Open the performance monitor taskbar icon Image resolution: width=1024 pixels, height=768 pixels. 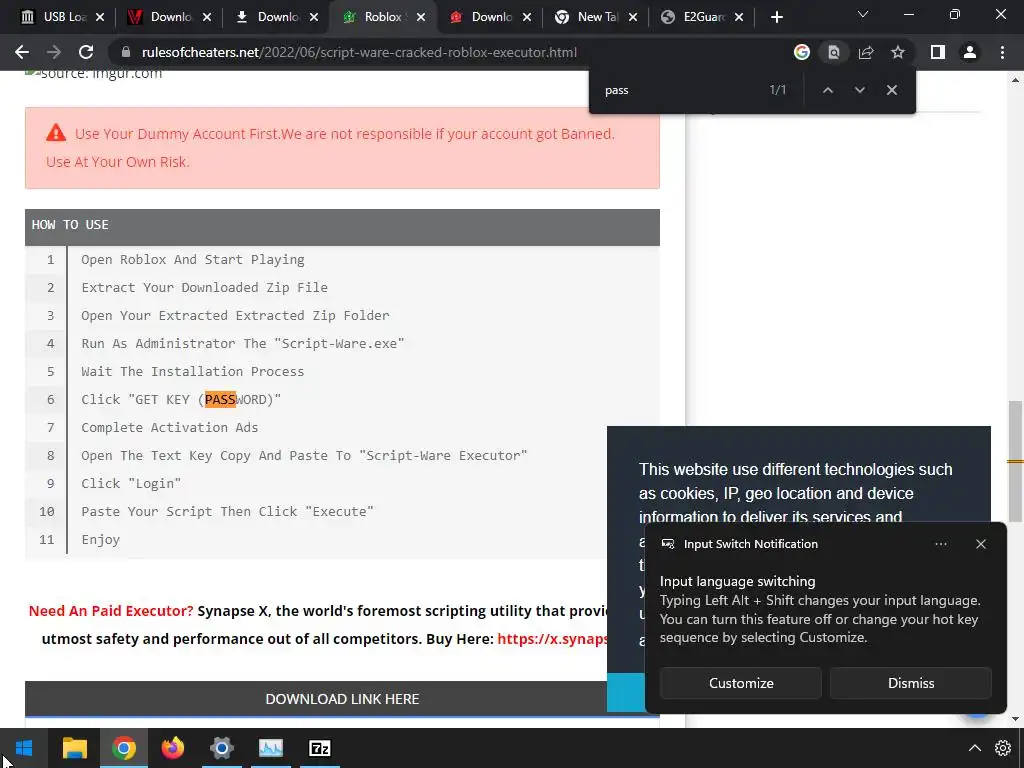(x=270, y=748)
